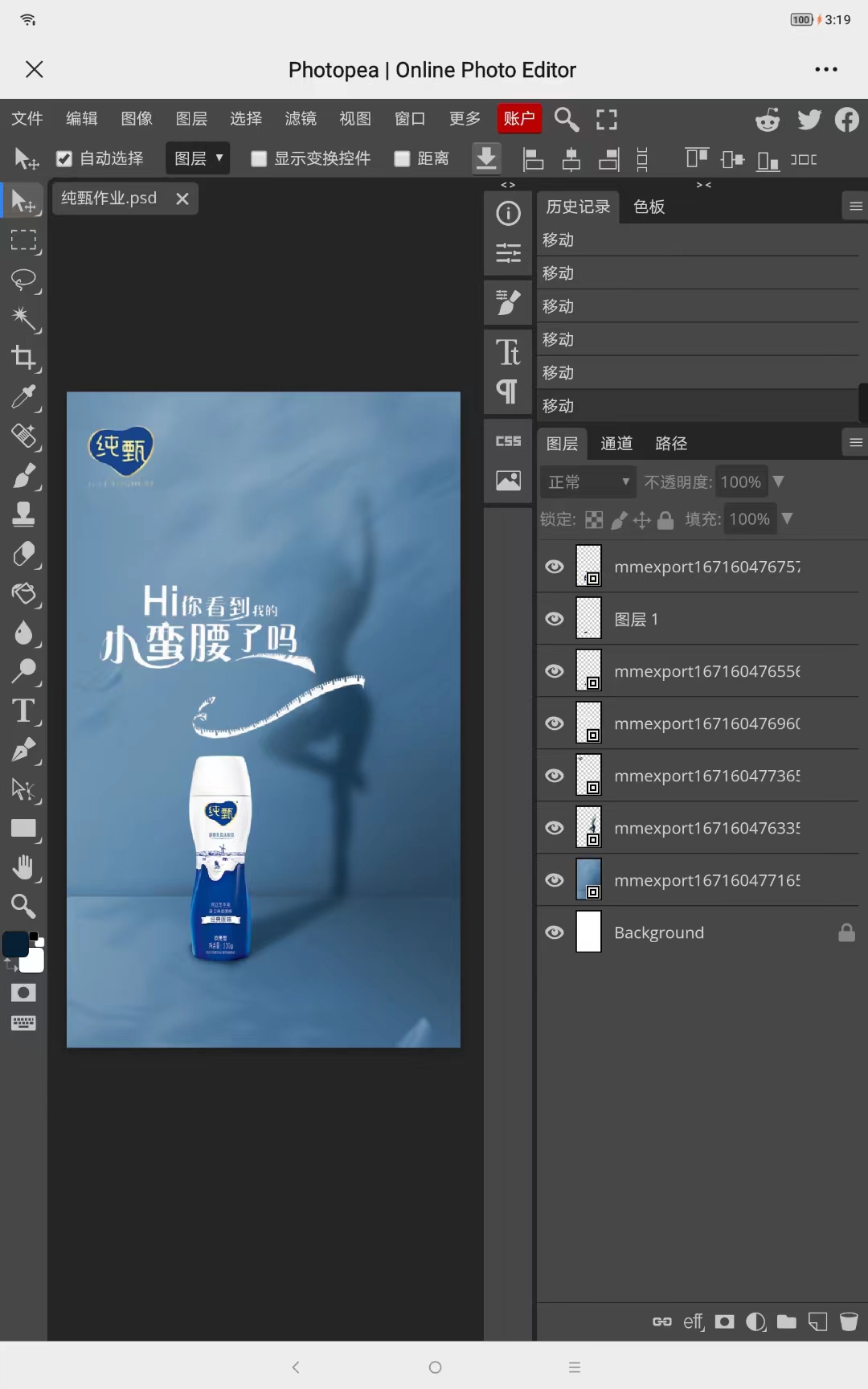868x1389 pixels.
Task: Hide layer mmexport16716047675
Action: coord(555,567)
